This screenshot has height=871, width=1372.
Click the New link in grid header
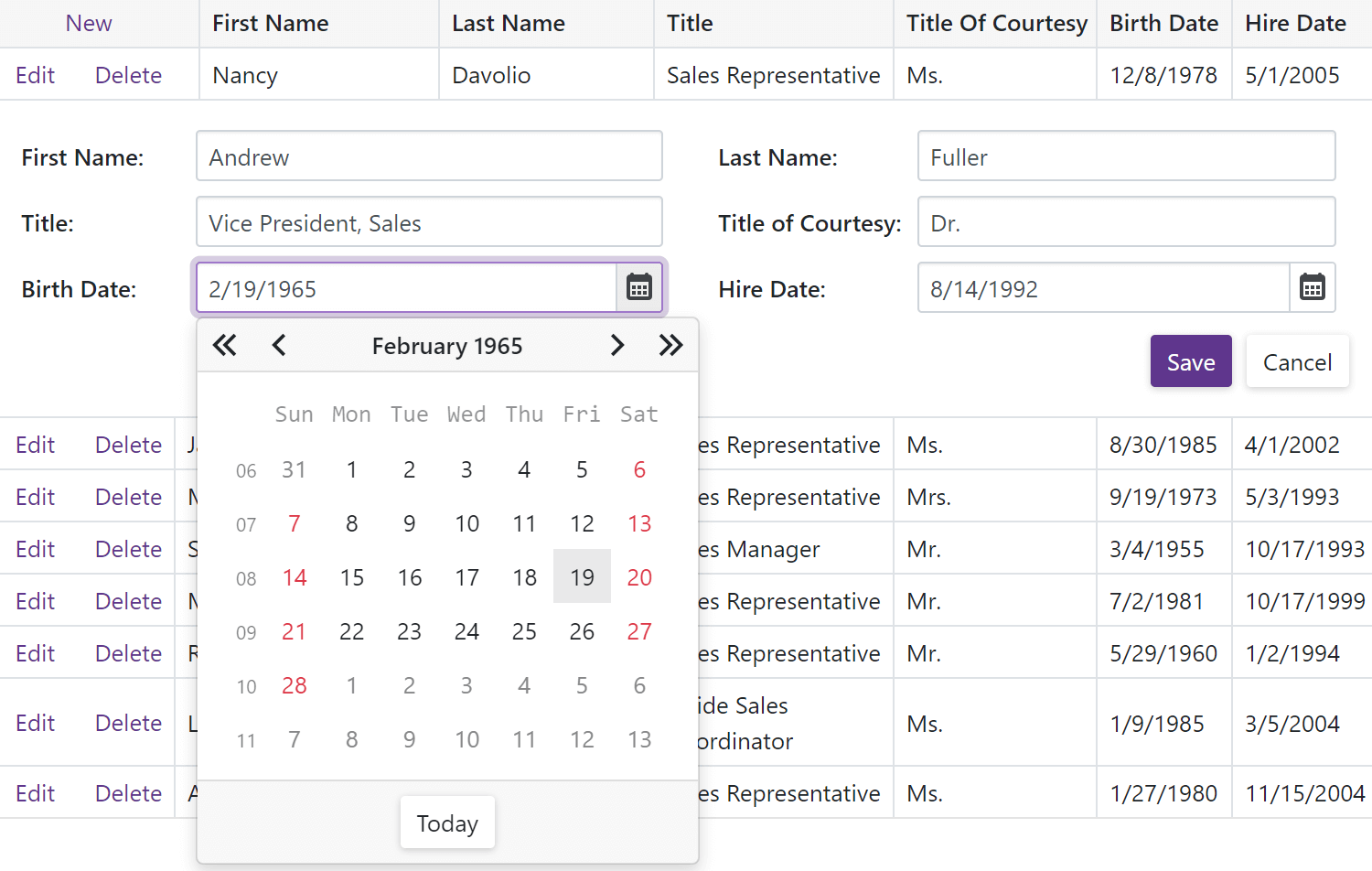[89, 24]
